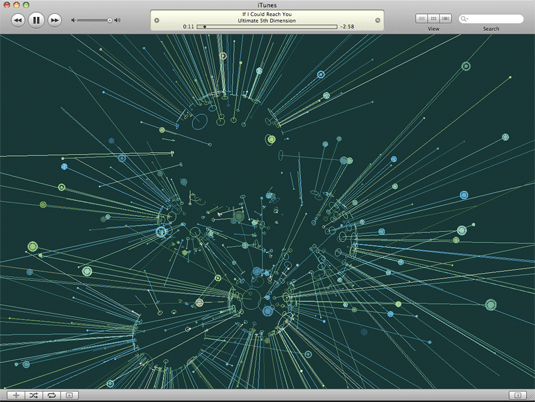Toggle the sidebar button at the bottom right
The image size is (535, 402).
point(518,395)
